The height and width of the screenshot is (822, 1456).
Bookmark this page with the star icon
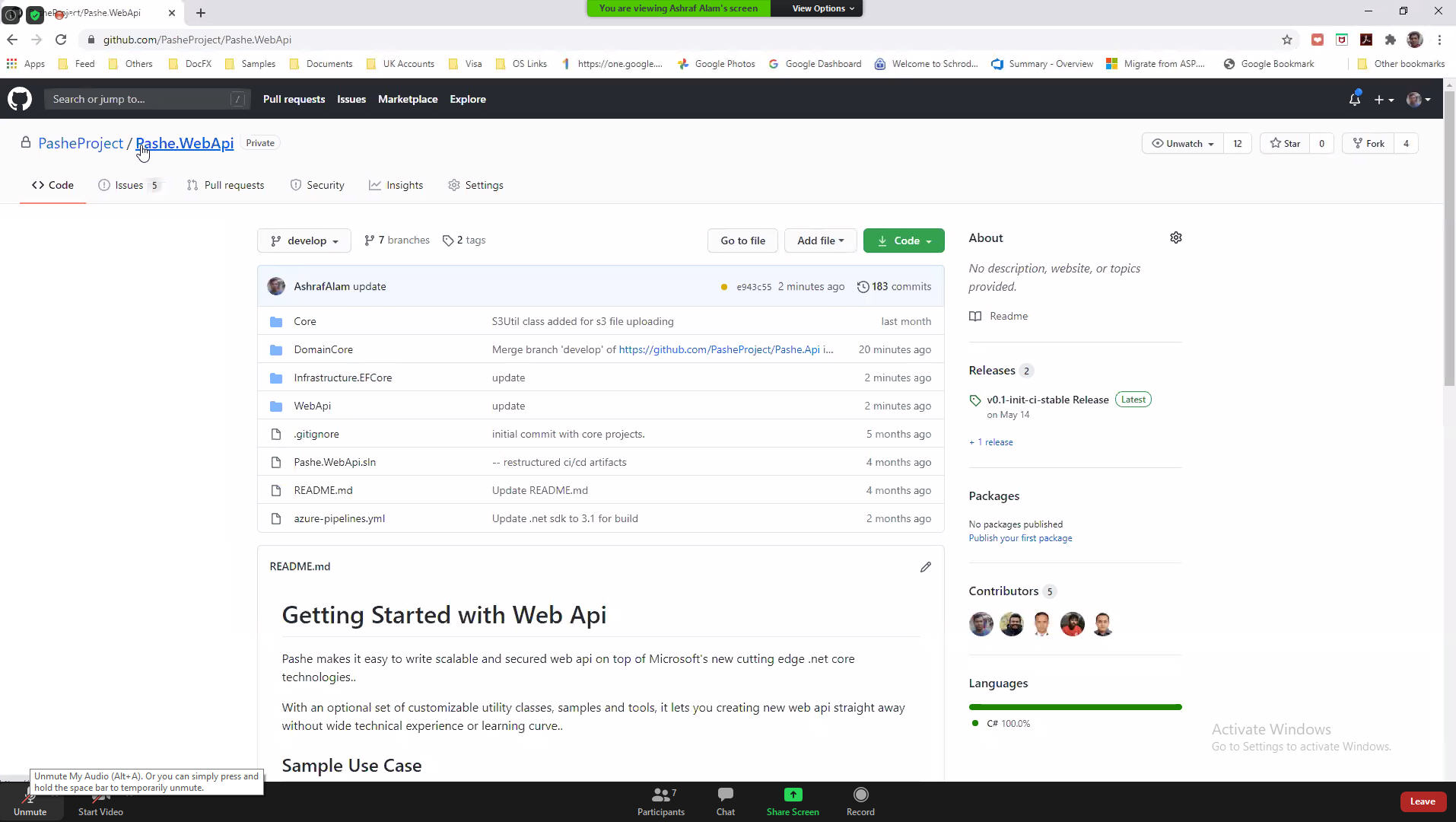point(1286,40)
